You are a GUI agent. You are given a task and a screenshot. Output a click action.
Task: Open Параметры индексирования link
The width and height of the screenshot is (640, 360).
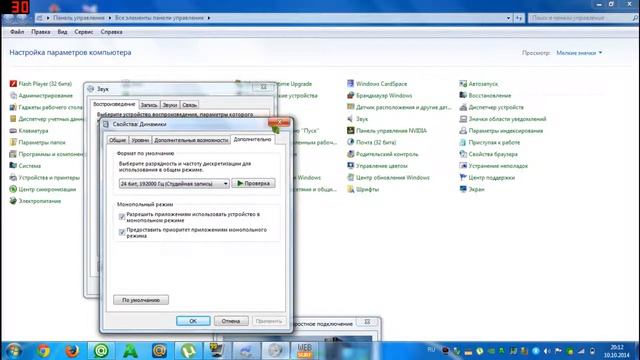point(506,131)
